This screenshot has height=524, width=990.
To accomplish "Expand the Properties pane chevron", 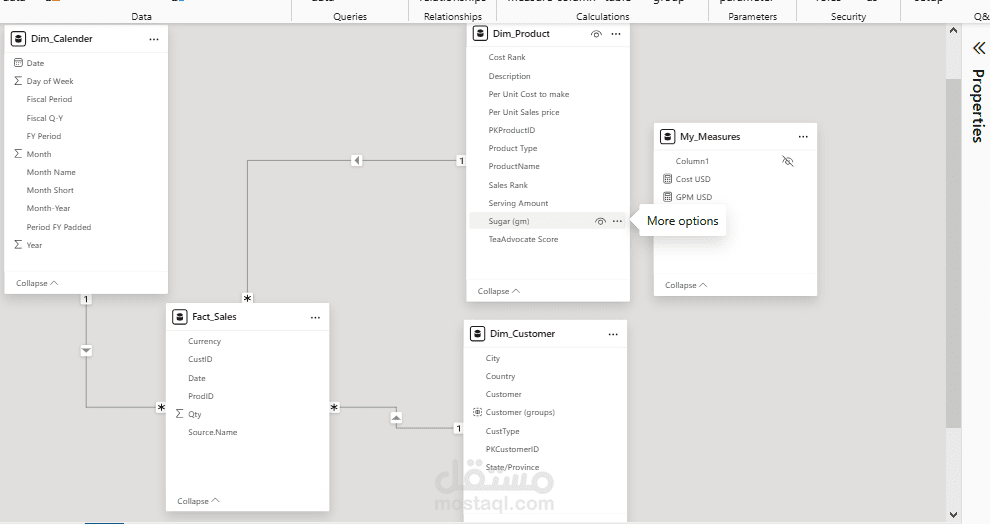I will 979,48.
